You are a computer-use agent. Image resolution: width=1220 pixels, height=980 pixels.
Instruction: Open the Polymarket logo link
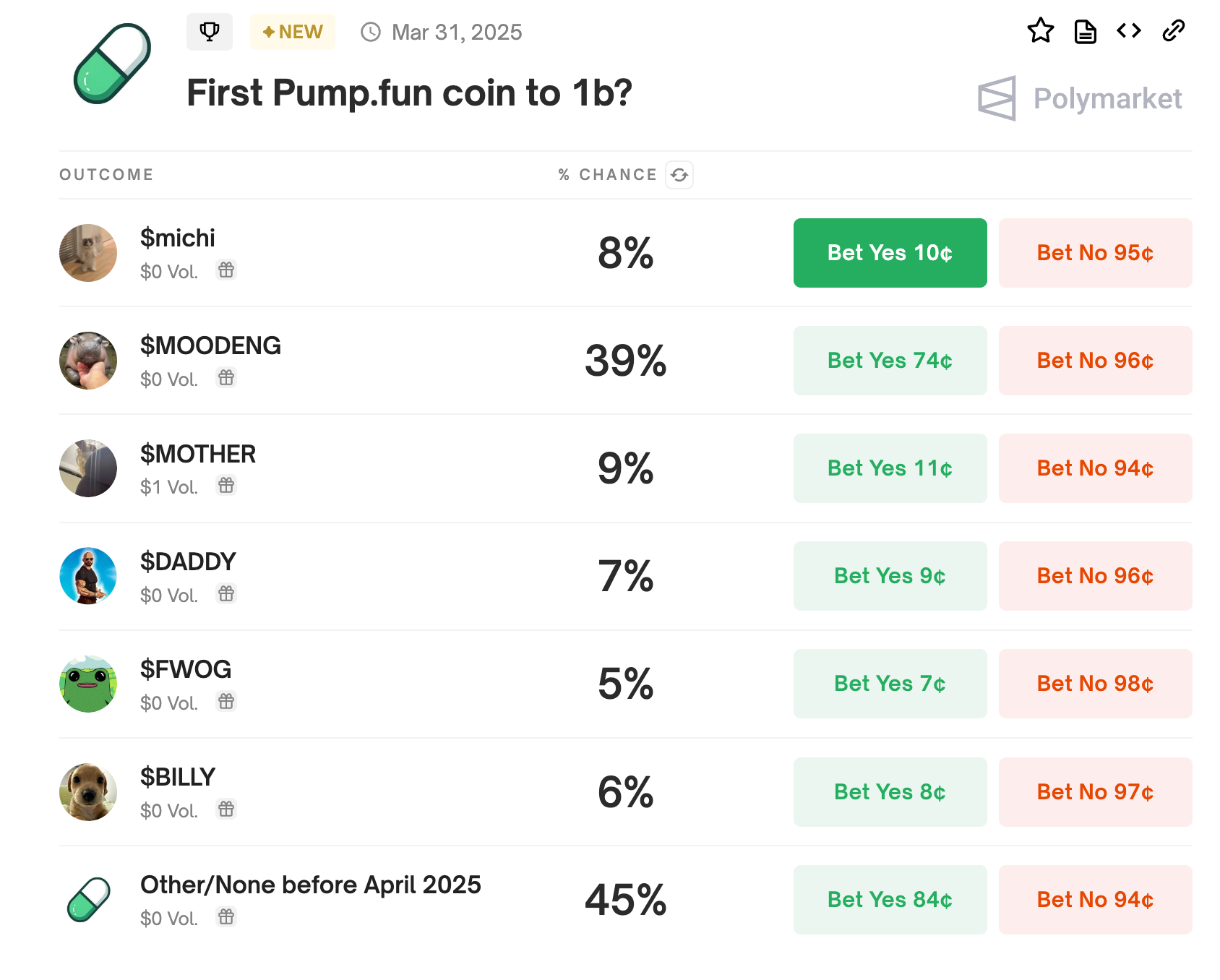pos(1080,98)
